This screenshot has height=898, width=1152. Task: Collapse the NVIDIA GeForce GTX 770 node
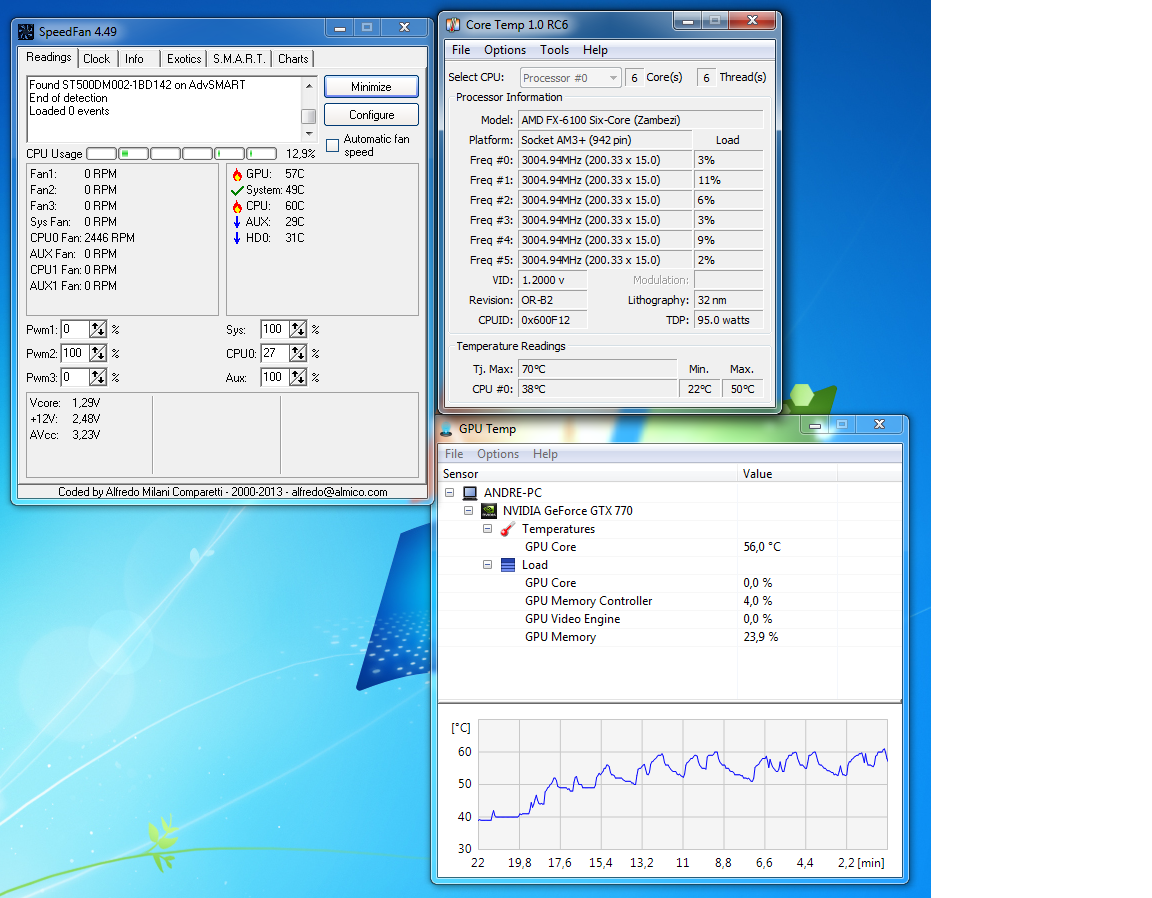pos(469,511)
